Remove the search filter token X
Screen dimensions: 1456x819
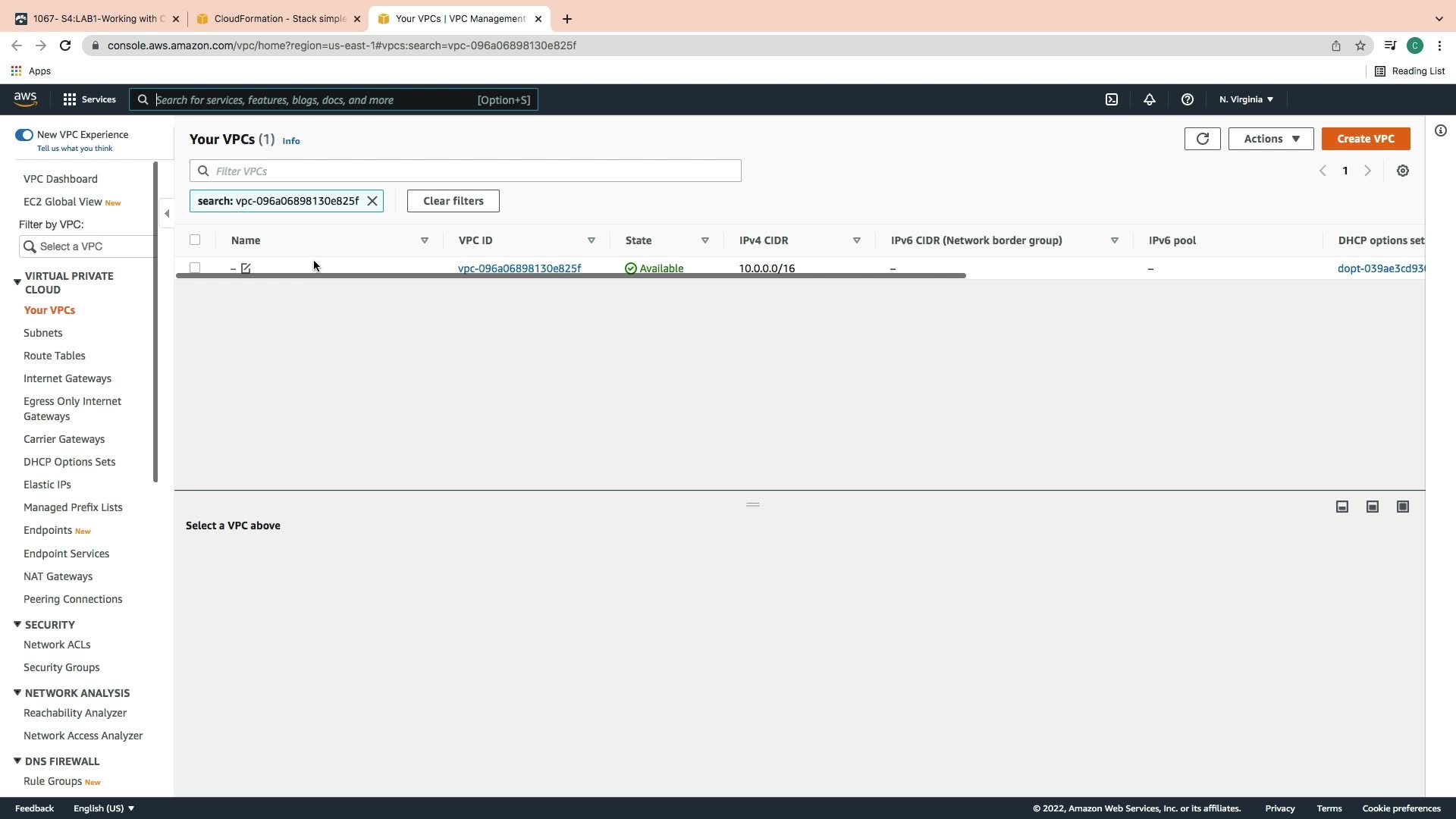[372, 201]
